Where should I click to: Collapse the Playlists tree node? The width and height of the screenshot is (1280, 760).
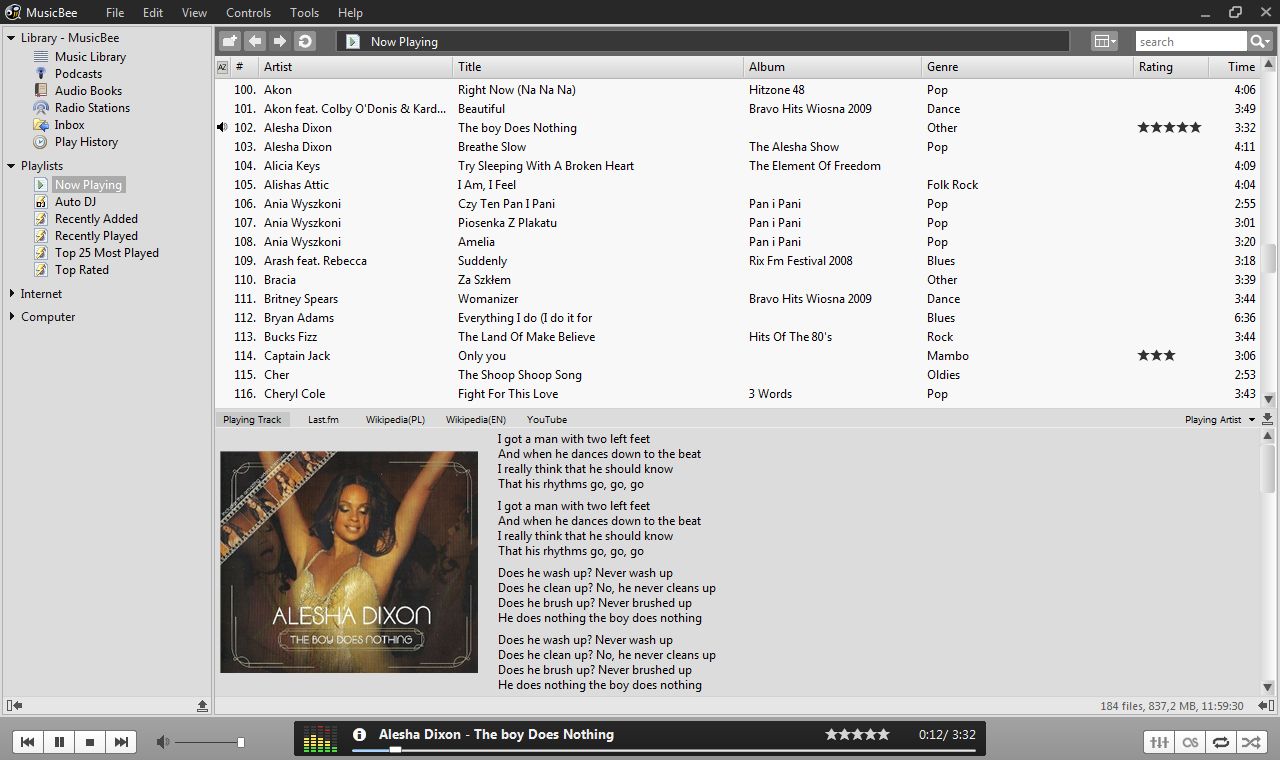(11, 166)
